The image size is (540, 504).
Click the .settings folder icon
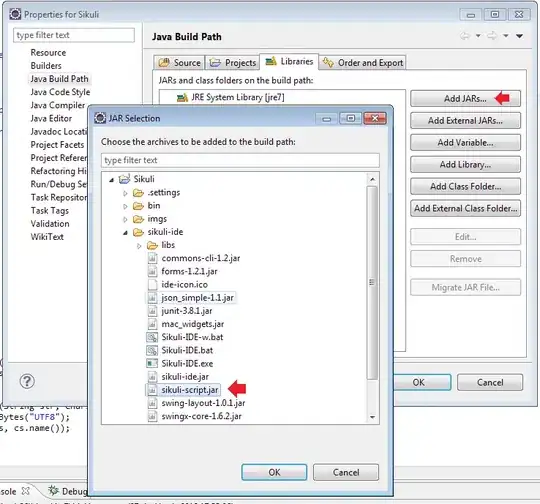point(138,193)
